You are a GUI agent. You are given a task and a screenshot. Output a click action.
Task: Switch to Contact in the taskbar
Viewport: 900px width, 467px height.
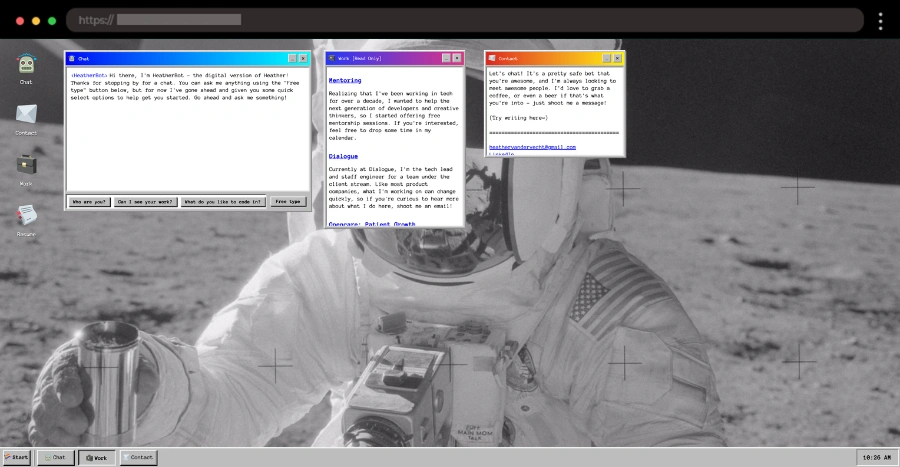[138, 457]
